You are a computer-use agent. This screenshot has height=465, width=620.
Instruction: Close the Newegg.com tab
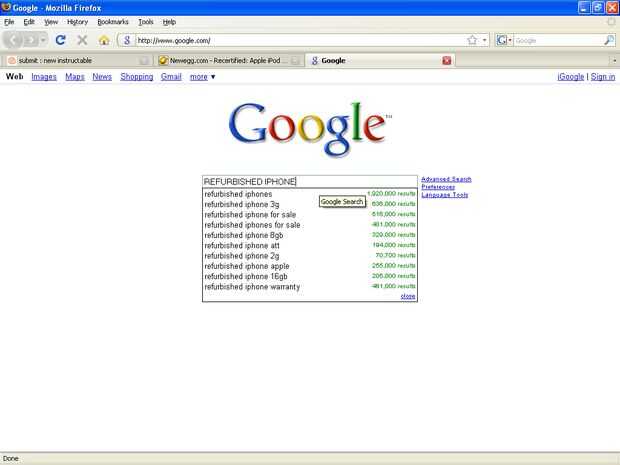295,60
